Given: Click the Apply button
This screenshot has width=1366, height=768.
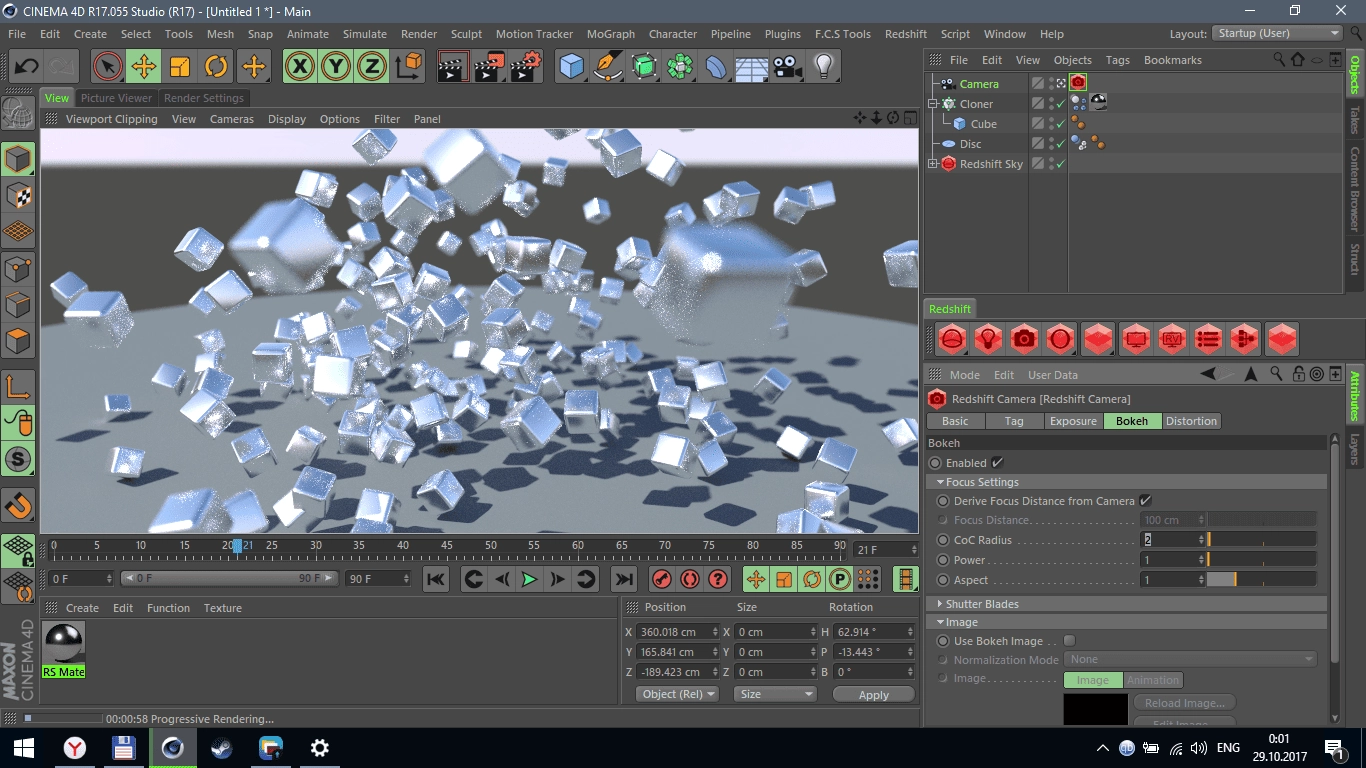Looking at the screenshot, I should [874, 695].
